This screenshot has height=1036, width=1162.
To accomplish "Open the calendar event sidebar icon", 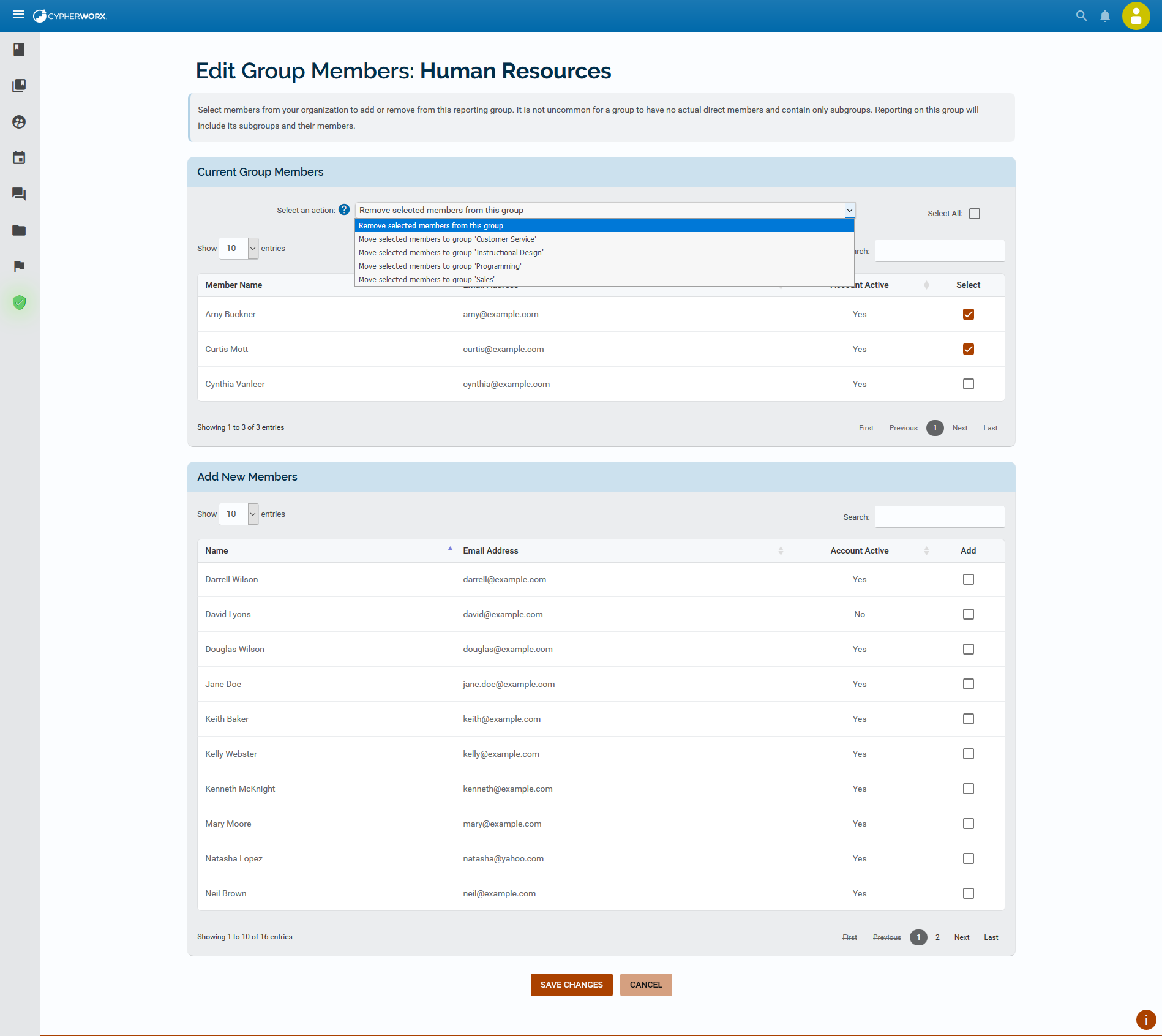I will (x=19, y=158).
